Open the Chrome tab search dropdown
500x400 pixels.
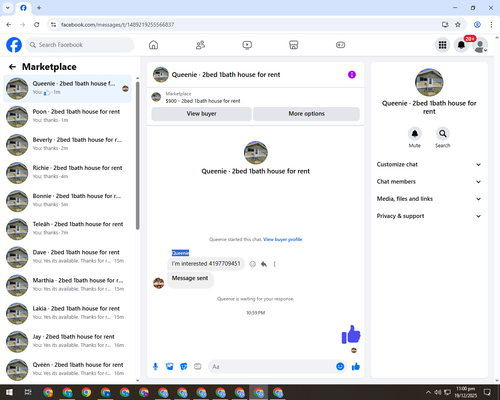(x=8, y=8)
